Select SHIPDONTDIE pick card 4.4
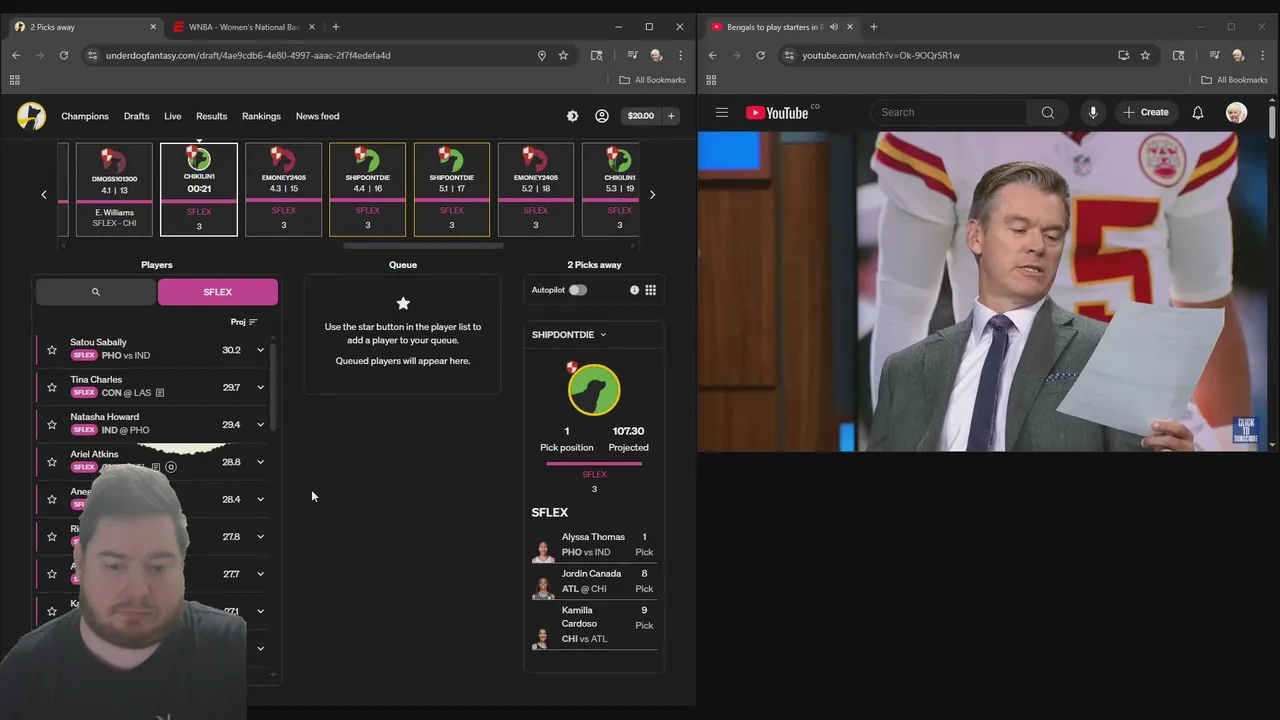The width and height of the screenshot is (1280, 720). (x=367, y=189)
